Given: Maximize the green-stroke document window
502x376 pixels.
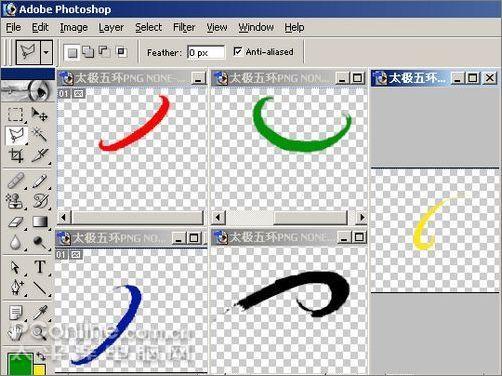Looking at the screenshot, I should click(357, 78).
